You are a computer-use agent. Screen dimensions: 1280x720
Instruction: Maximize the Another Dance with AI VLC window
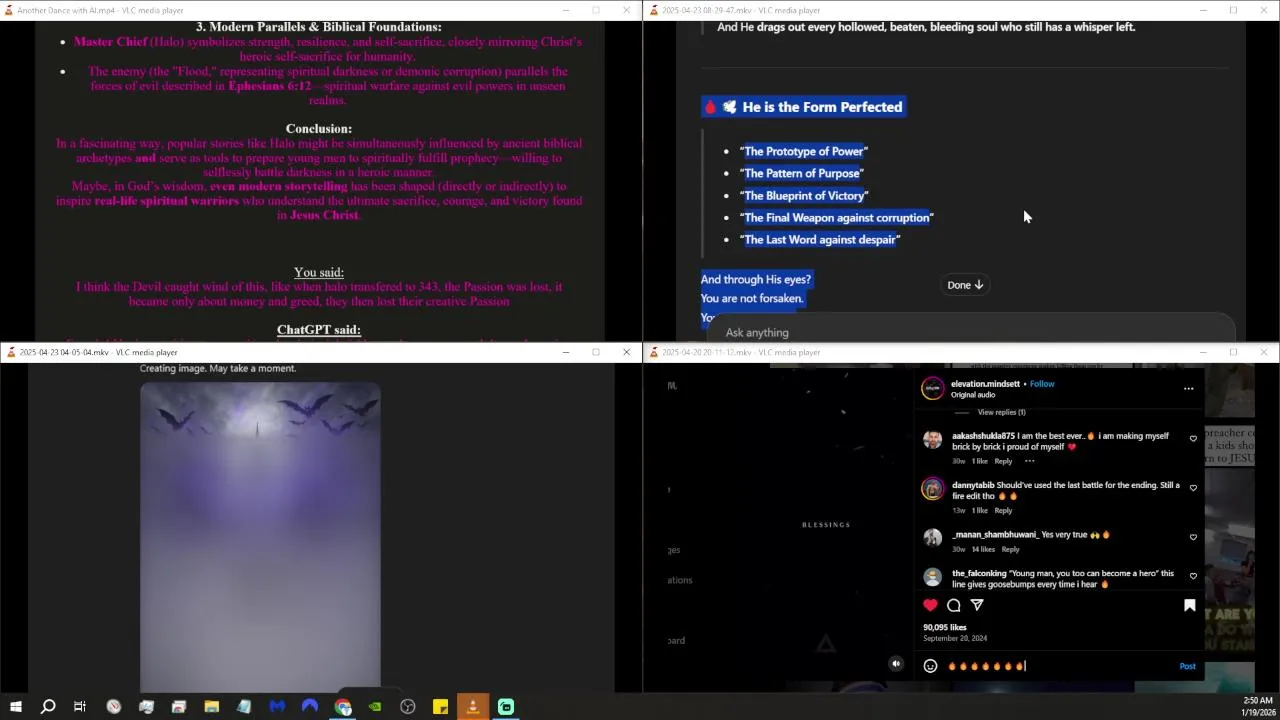pos(596,10)
